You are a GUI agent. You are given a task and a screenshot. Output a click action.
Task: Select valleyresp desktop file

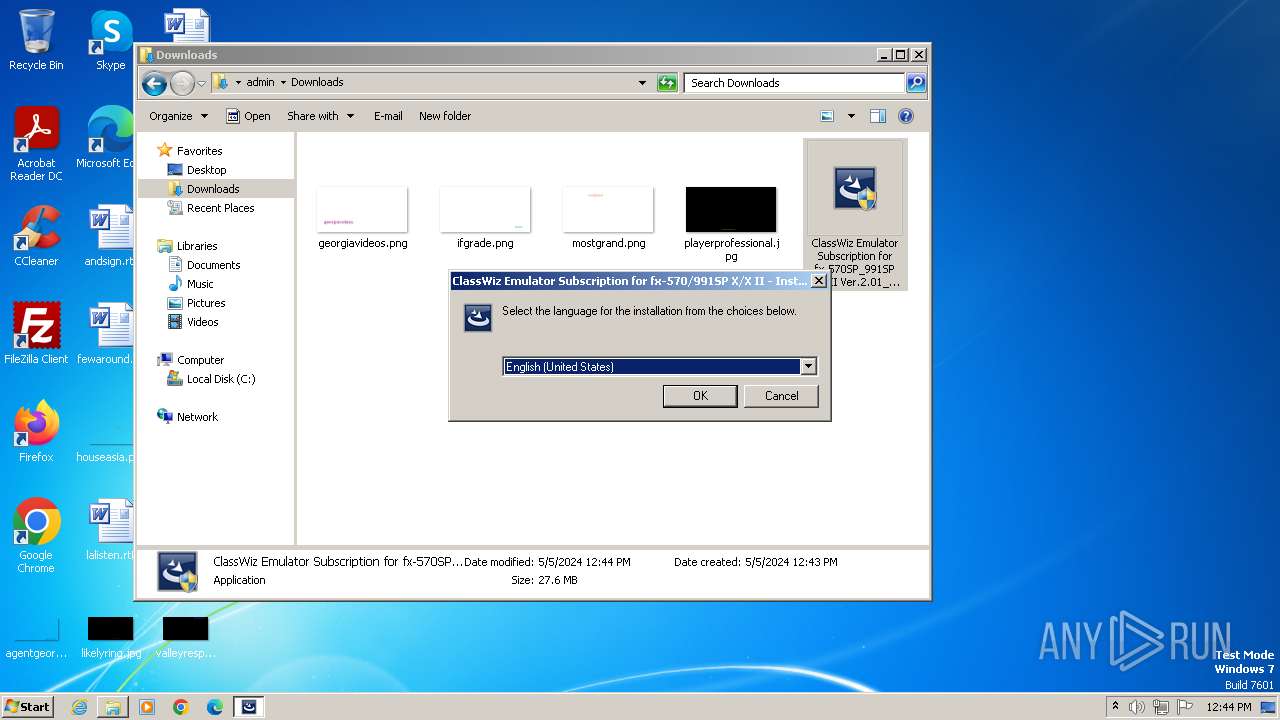pyautogui.click(x=185, y=638)
